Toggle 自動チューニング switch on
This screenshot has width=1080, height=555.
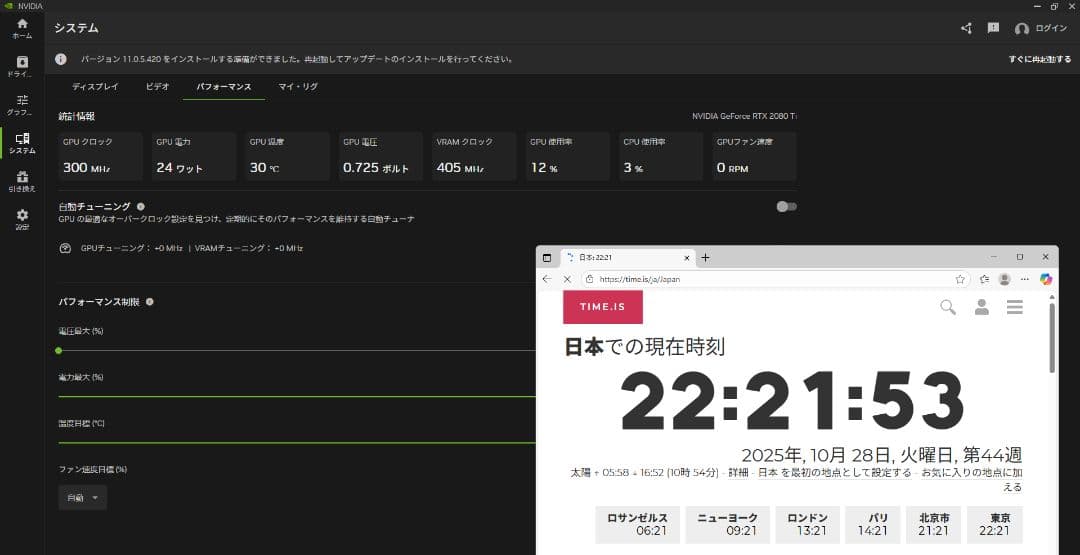click(786, 207)
